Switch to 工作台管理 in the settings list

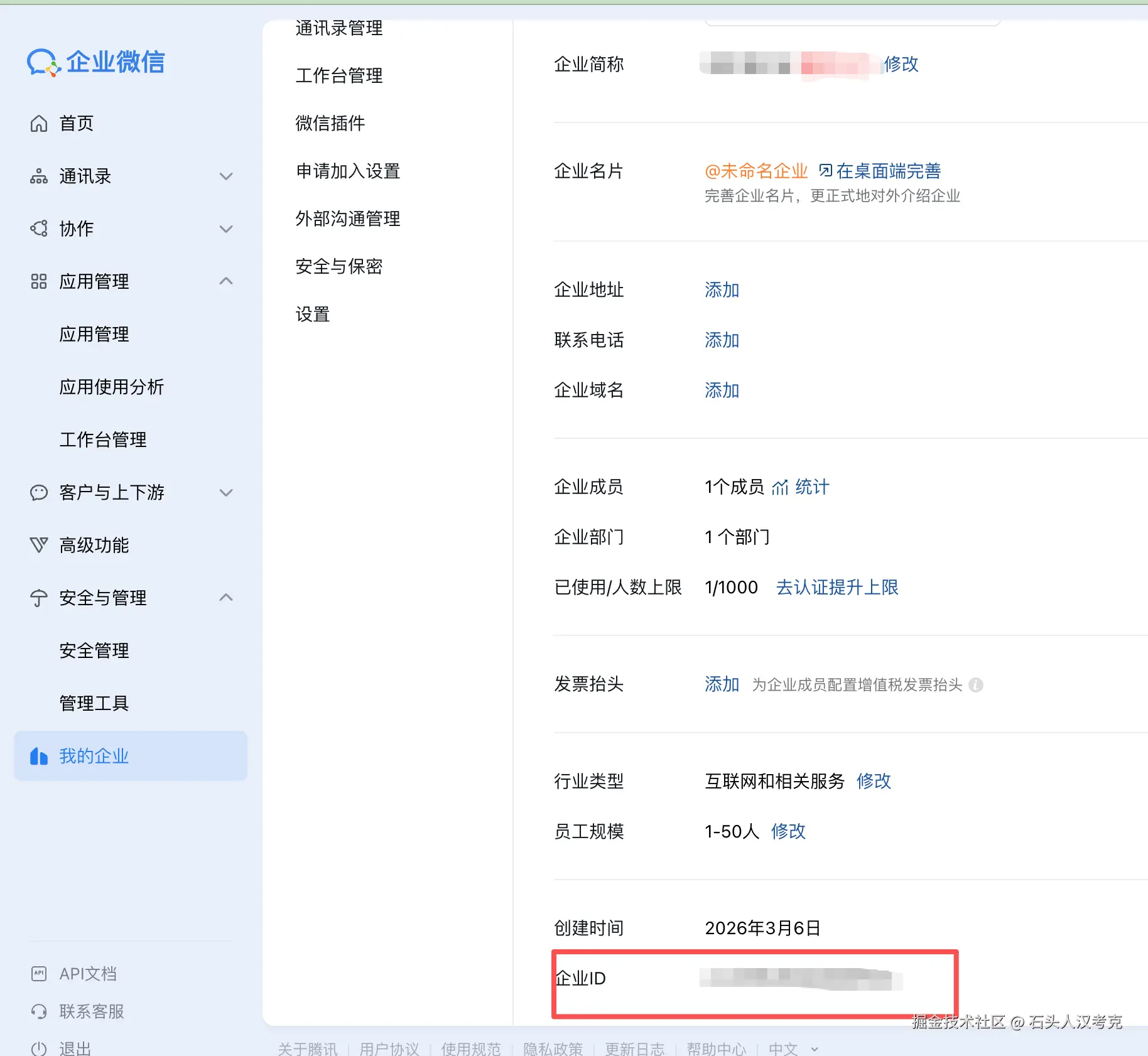(339, 76)
